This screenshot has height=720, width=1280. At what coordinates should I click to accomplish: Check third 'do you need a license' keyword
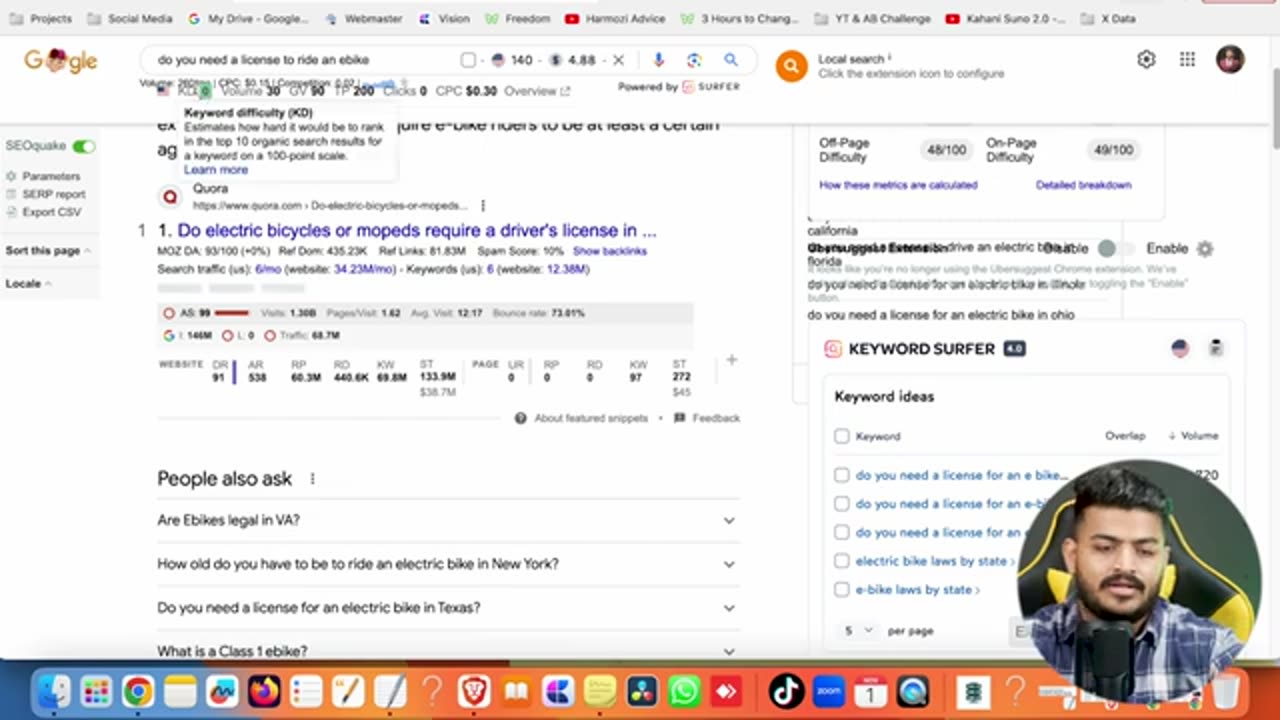tap(841, 532)
